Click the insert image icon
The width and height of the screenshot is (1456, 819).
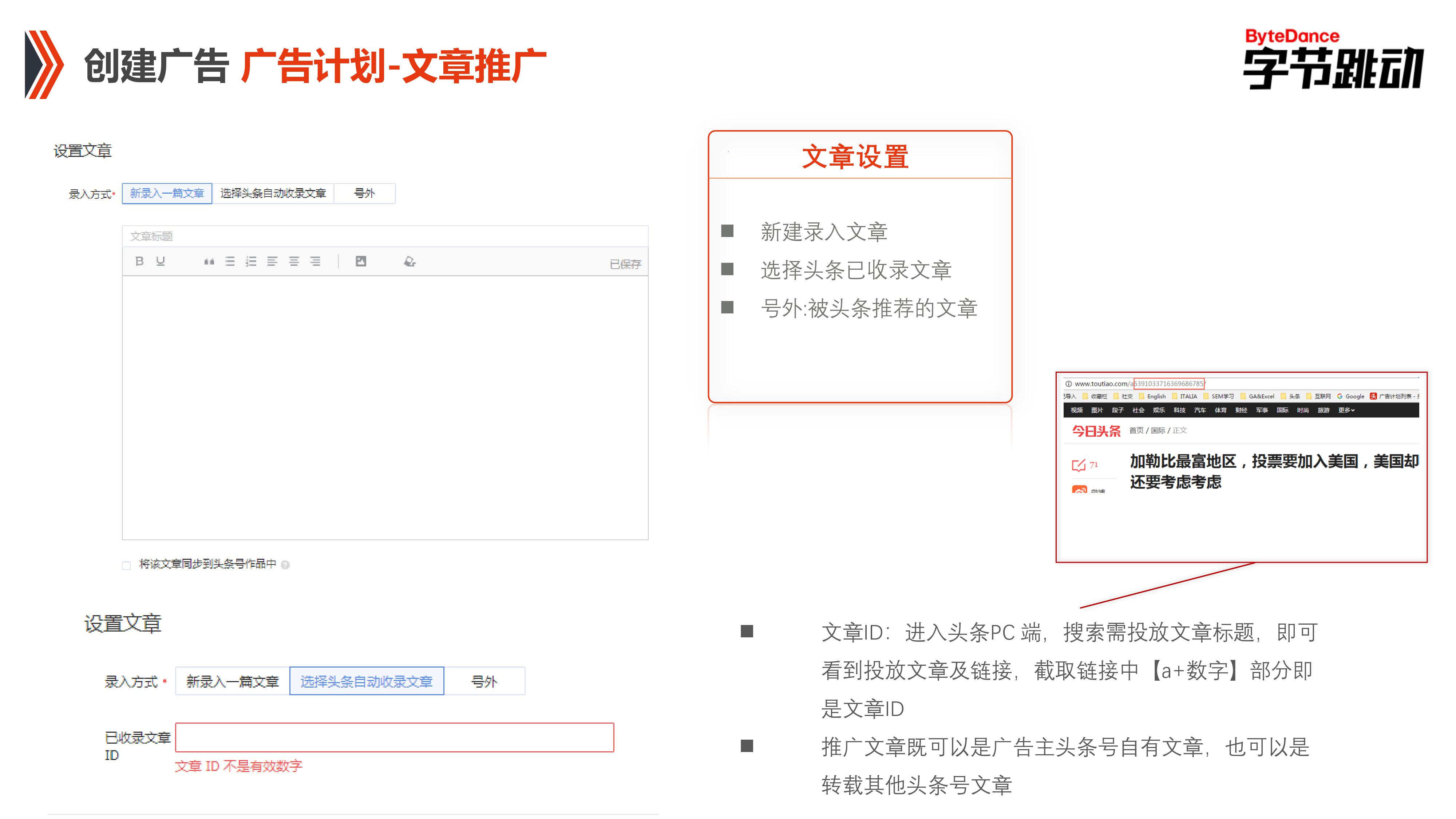pyautogui.click(x=361, y=261)
